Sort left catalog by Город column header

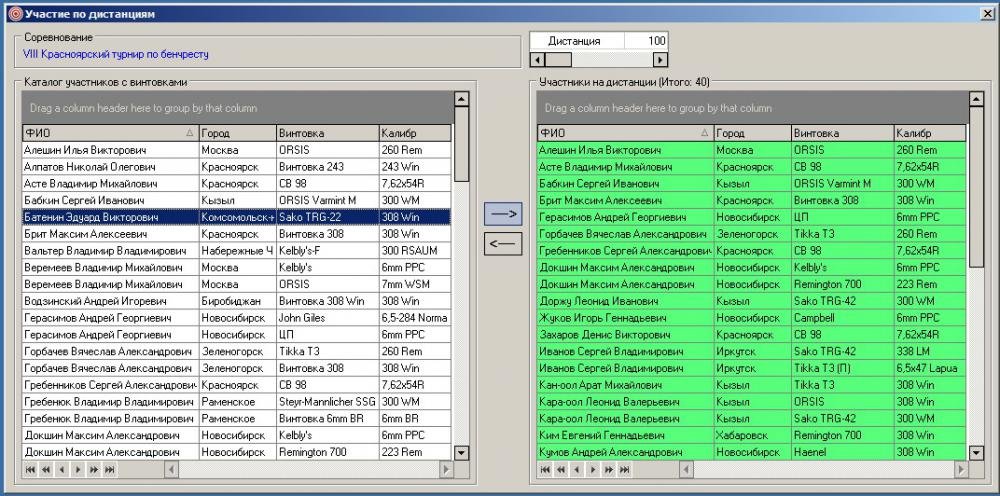point(237,133)
